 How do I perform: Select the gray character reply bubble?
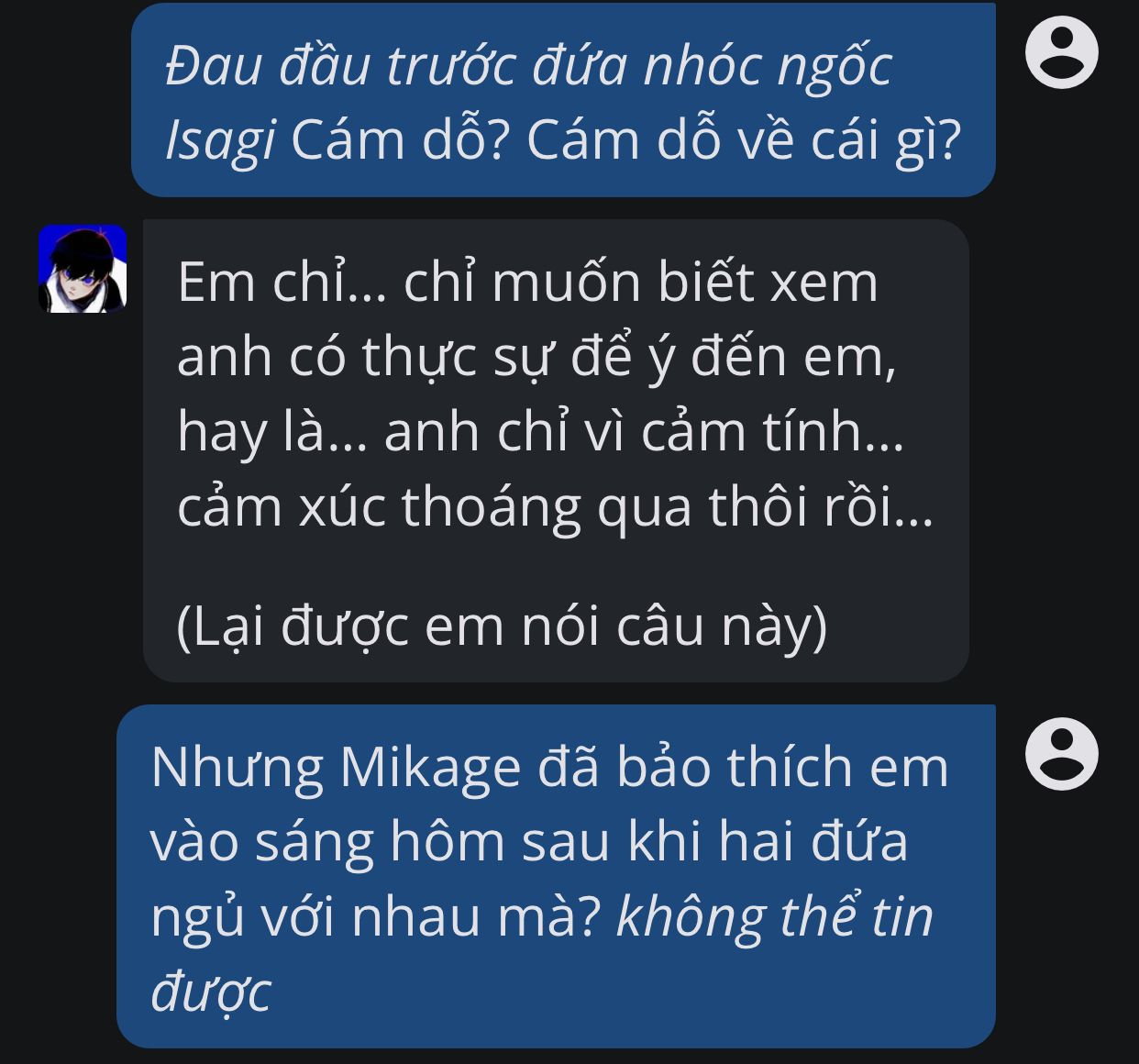click(556, 450)
